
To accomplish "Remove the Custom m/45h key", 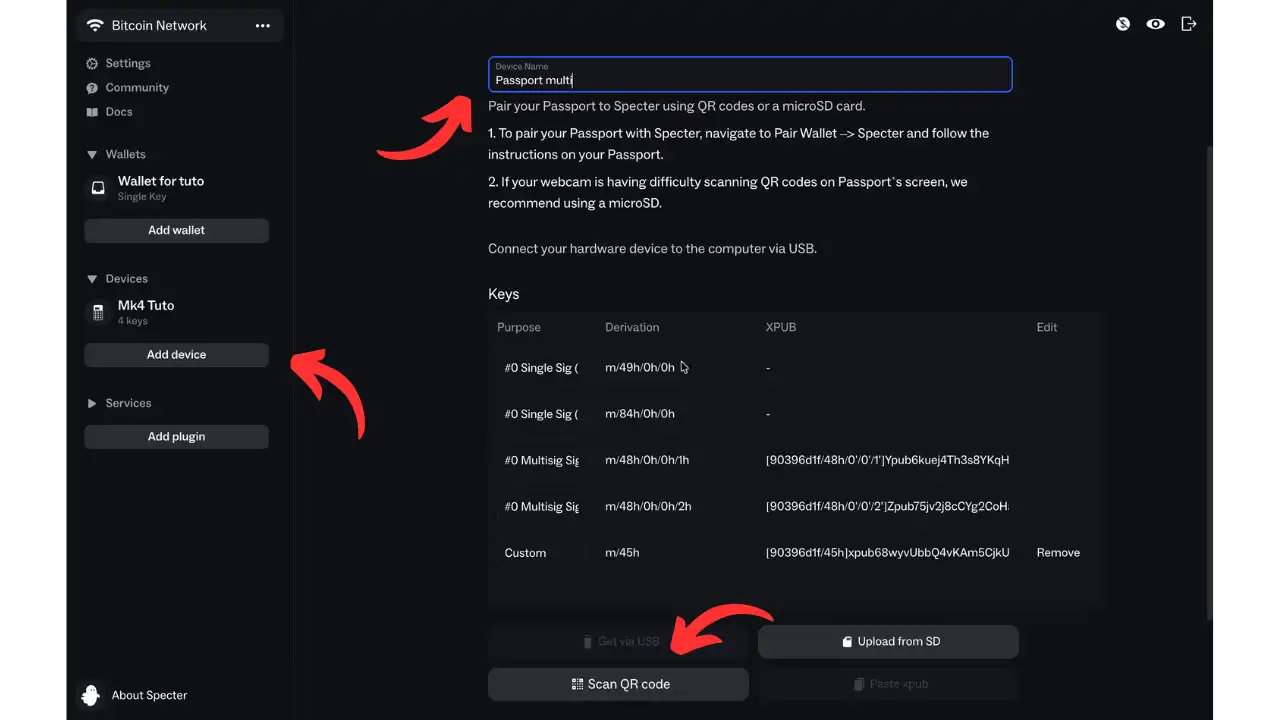I will (x=1058, y=553).
